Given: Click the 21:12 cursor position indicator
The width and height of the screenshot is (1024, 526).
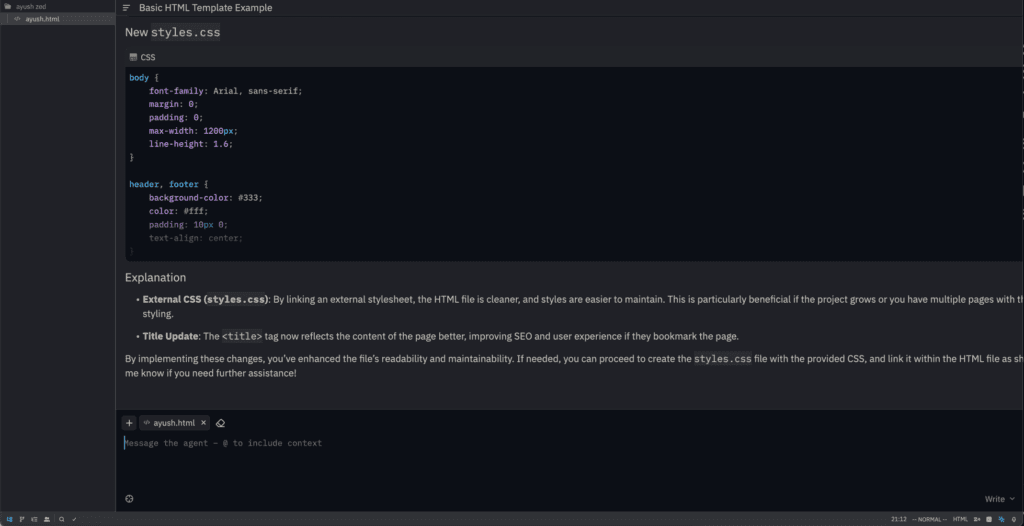Looking at the screenshot, I should point(898,519).
